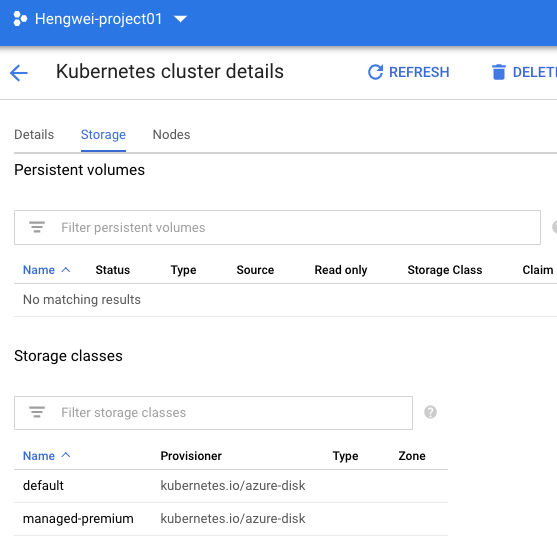Switch to the Nodes tab
This screenshot has height=541, width=557.
(x=171, y=135)
